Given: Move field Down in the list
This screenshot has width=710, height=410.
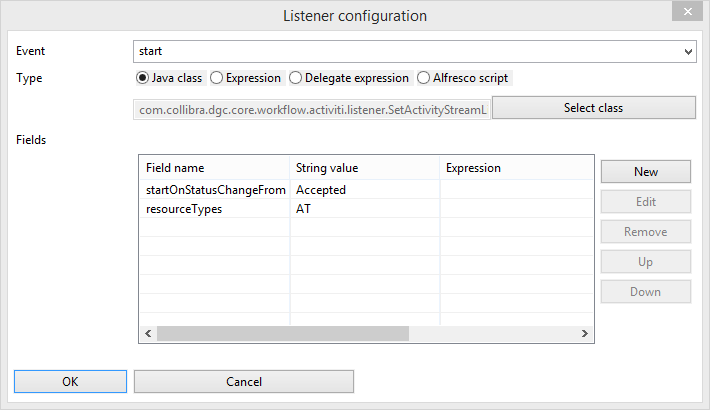Looking at the screenshot, I should [646, 292].
